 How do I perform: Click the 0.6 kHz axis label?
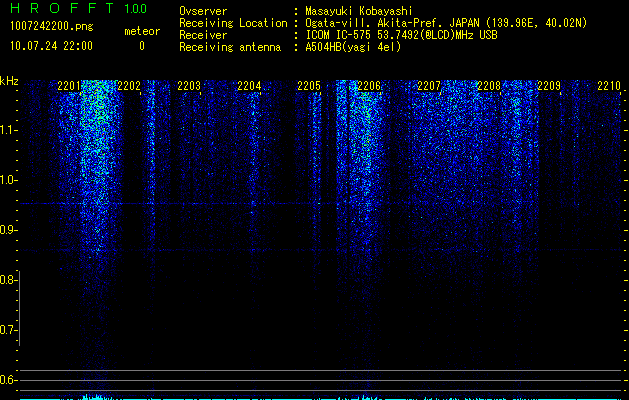8,380
